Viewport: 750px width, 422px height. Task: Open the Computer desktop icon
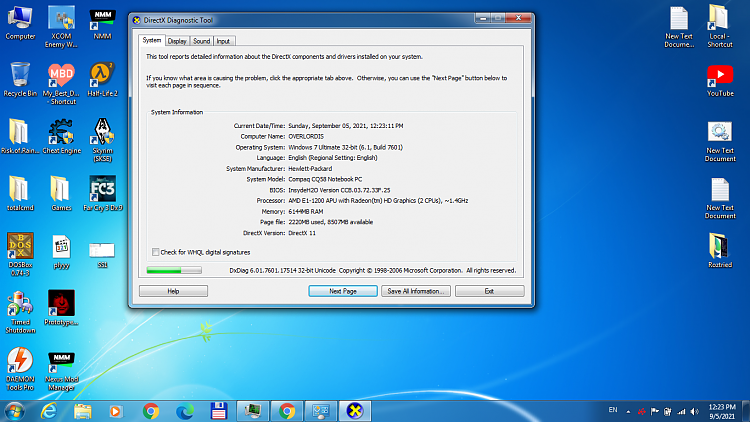pyautogui.click(x=20, y=23)
